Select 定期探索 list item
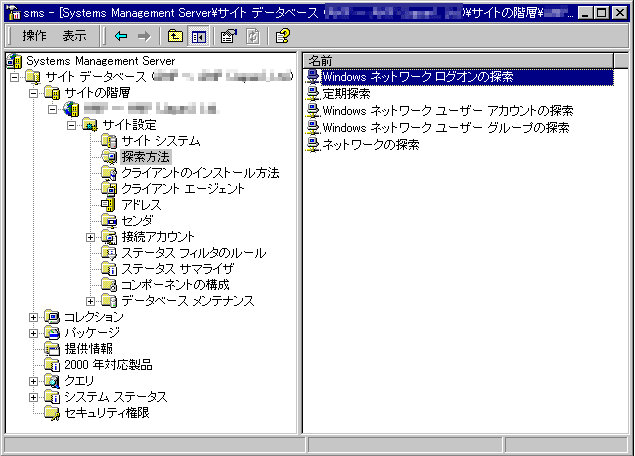Image resolution: width=635 pixels, height=456 pixels. tap(347, 94)
